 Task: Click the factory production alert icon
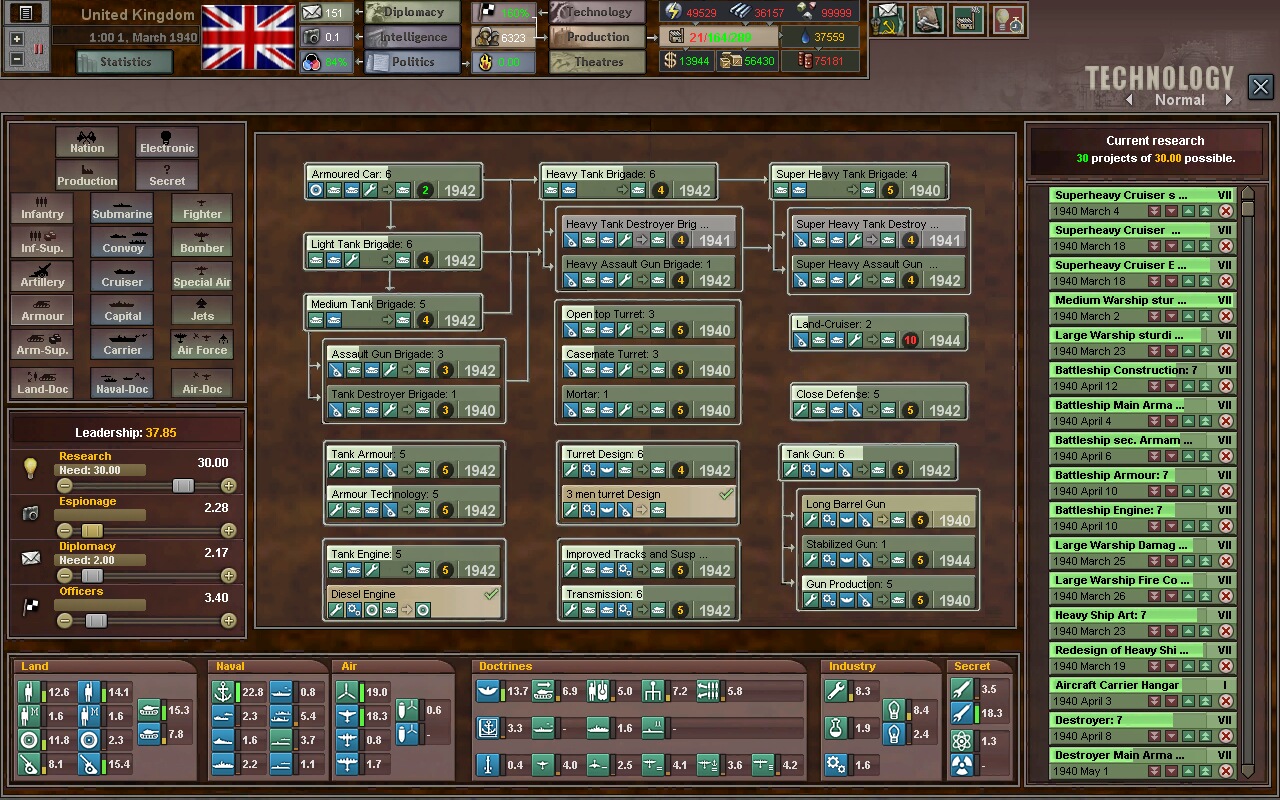(x=968, y=19)
